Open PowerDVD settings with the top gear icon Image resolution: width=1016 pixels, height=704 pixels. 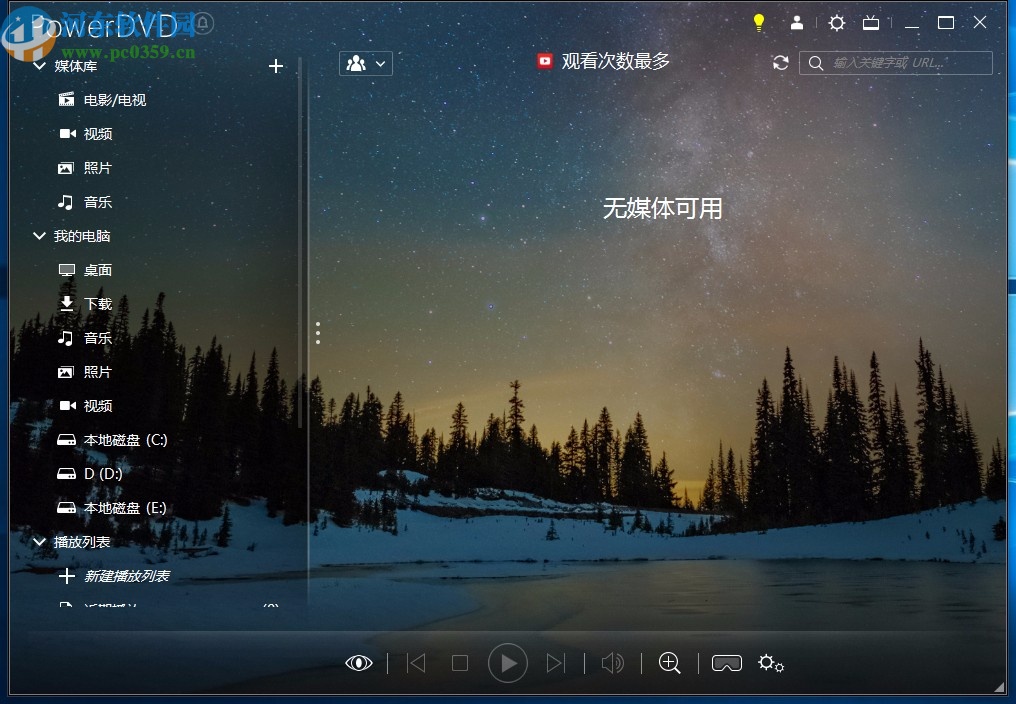click(837, 22)
